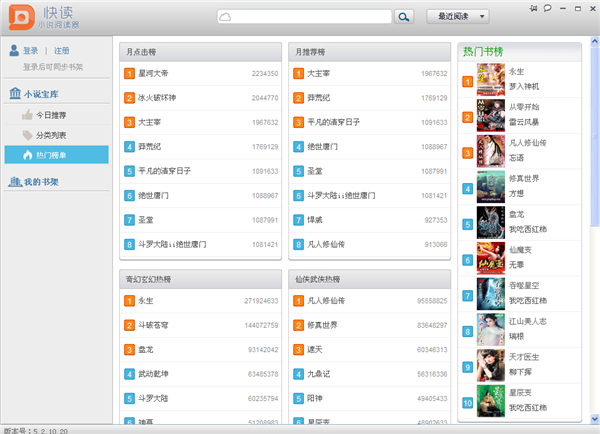The height and width of the screenshot is (434, 600).
Task: Click the user avatar icon
Action: [x=14, y=50]
